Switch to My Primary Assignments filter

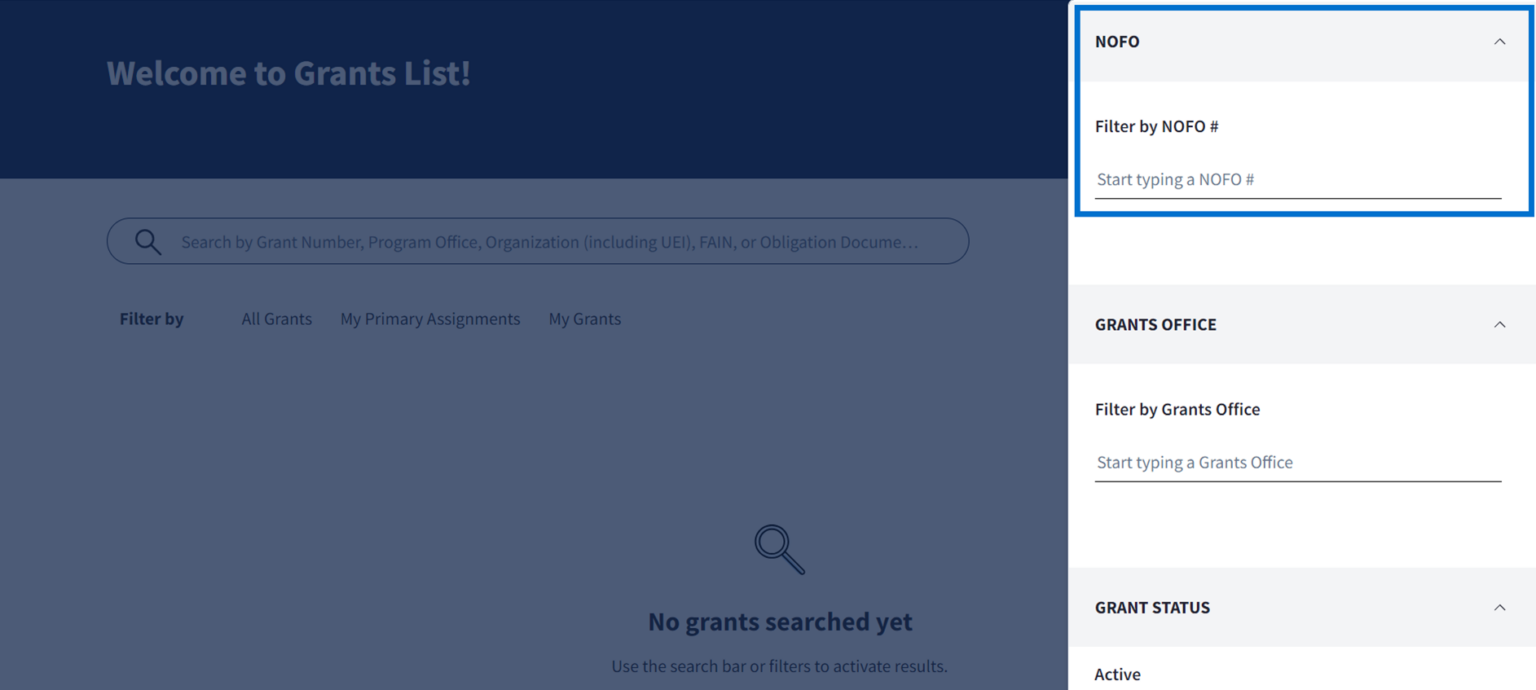pos(430,319)
